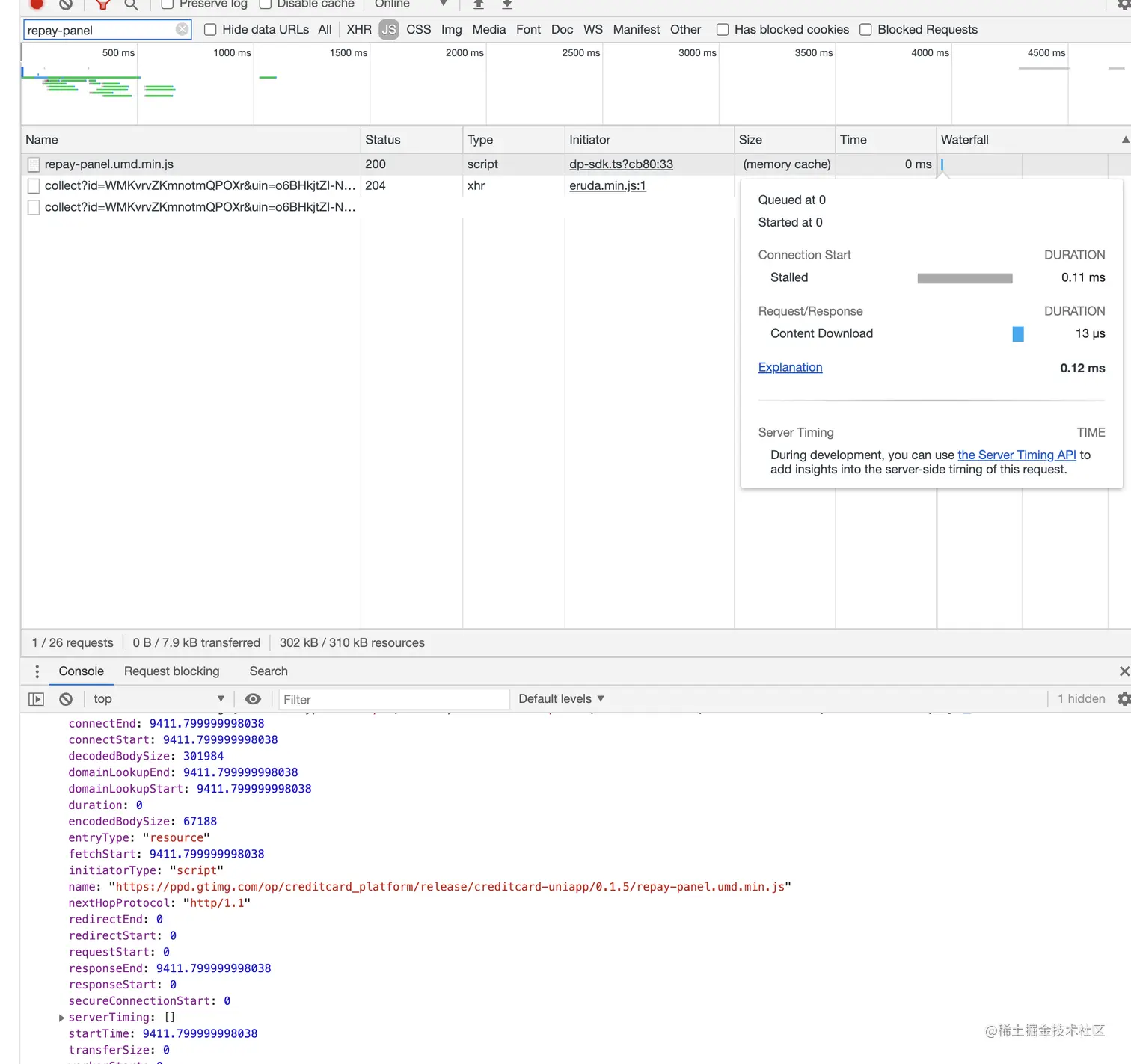Click the 1 hidden messages label
1131x1064 pixels.
click(x=1081, y=699)
